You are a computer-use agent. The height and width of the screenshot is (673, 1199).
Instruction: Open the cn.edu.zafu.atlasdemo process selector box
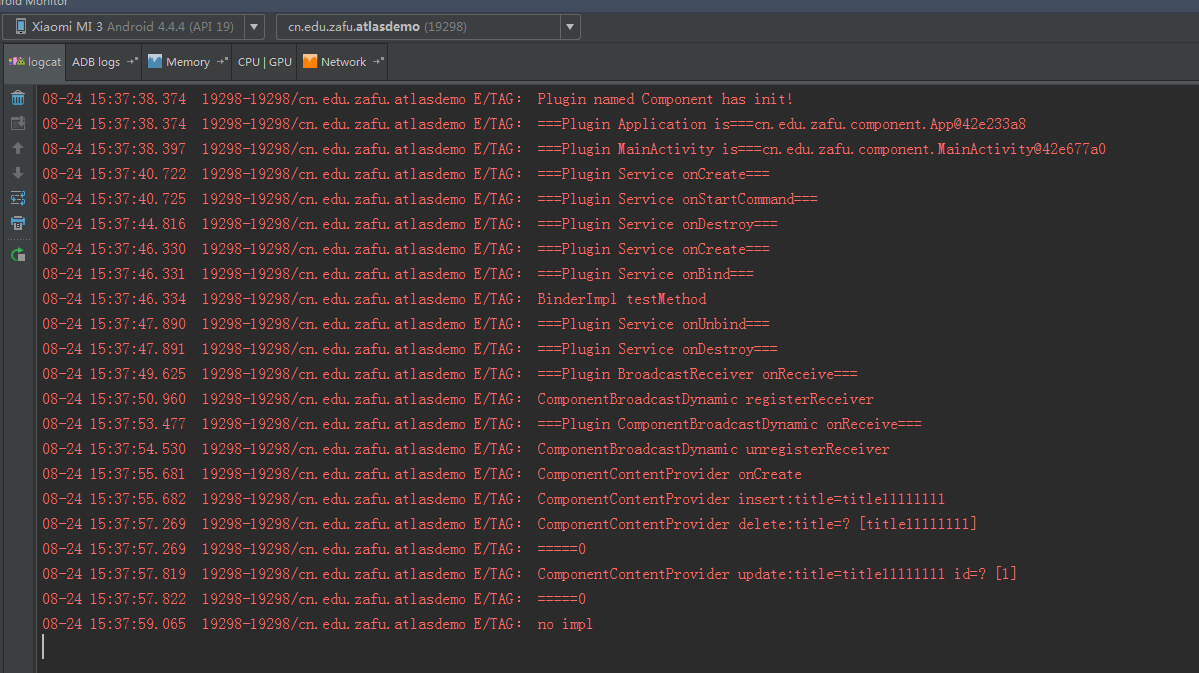pos(418,27)
